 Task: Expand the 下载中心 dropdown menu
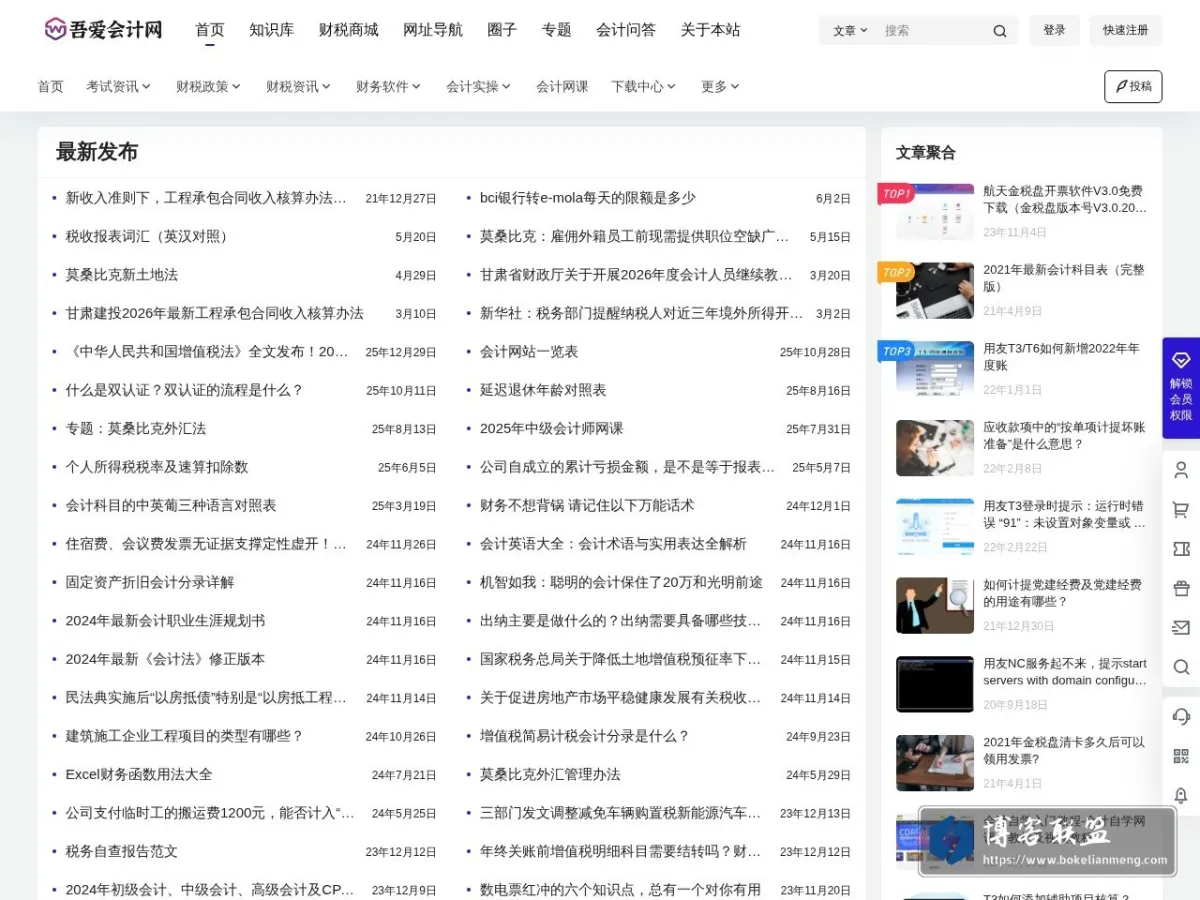pyautogui.click(x=643, y=87)
